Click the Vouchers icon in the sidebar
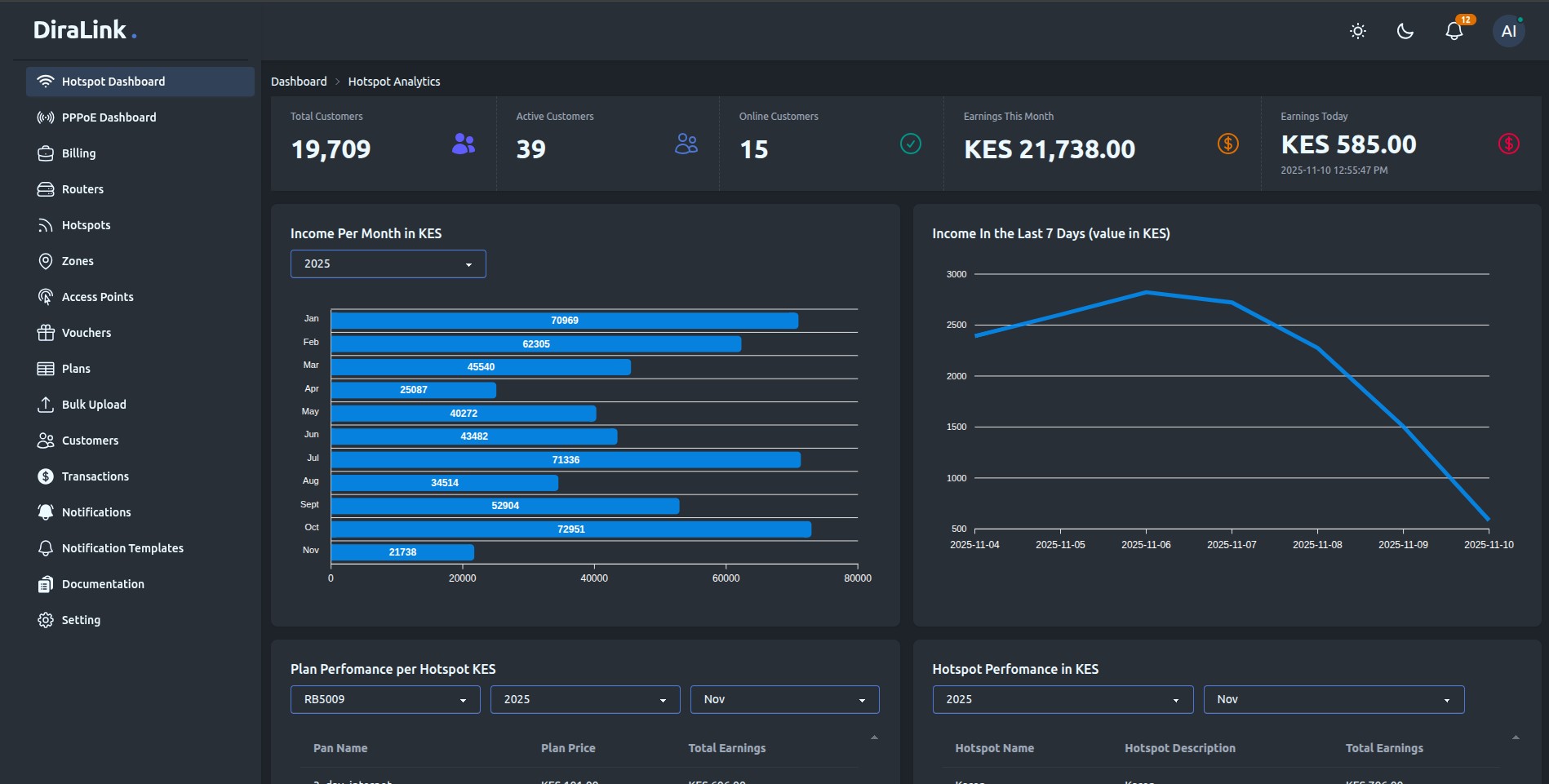This screenshot has width=1549, height=784. (x=46, y=332)
